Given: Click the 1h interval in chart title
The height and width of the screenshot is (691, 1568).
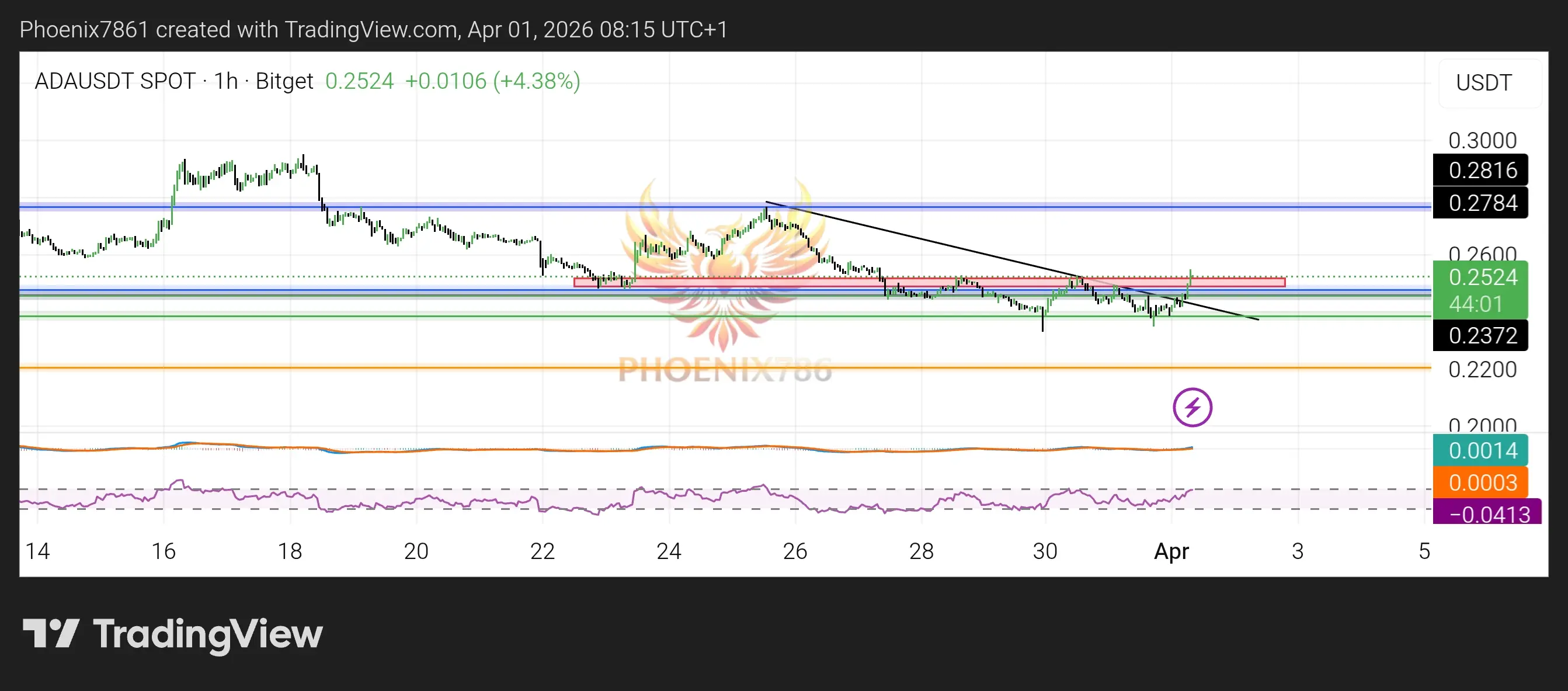Looking at the screenshot, I should tap(225, 81).
